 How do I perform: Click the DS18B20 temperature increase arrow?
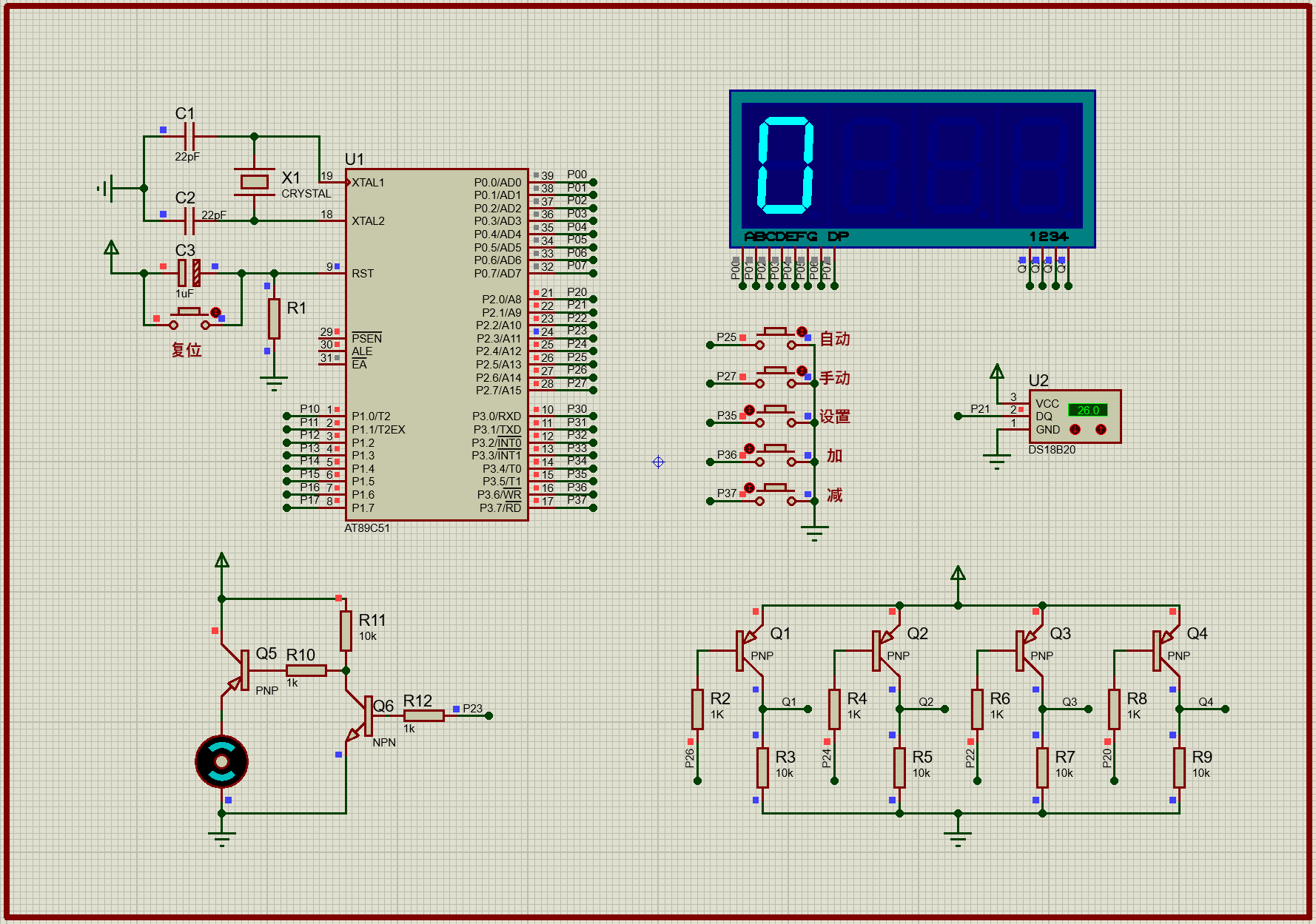tap(1101, 430)
